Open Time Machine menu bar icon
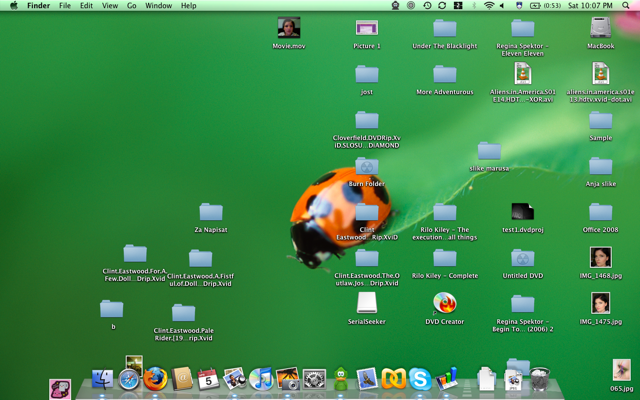Viewport: 640px width, 400px height. point(427,5)
